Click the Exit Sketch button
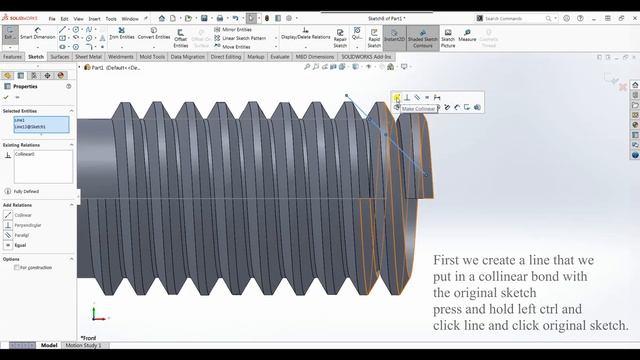Viewport: 640px width, 360px height. 10,34
